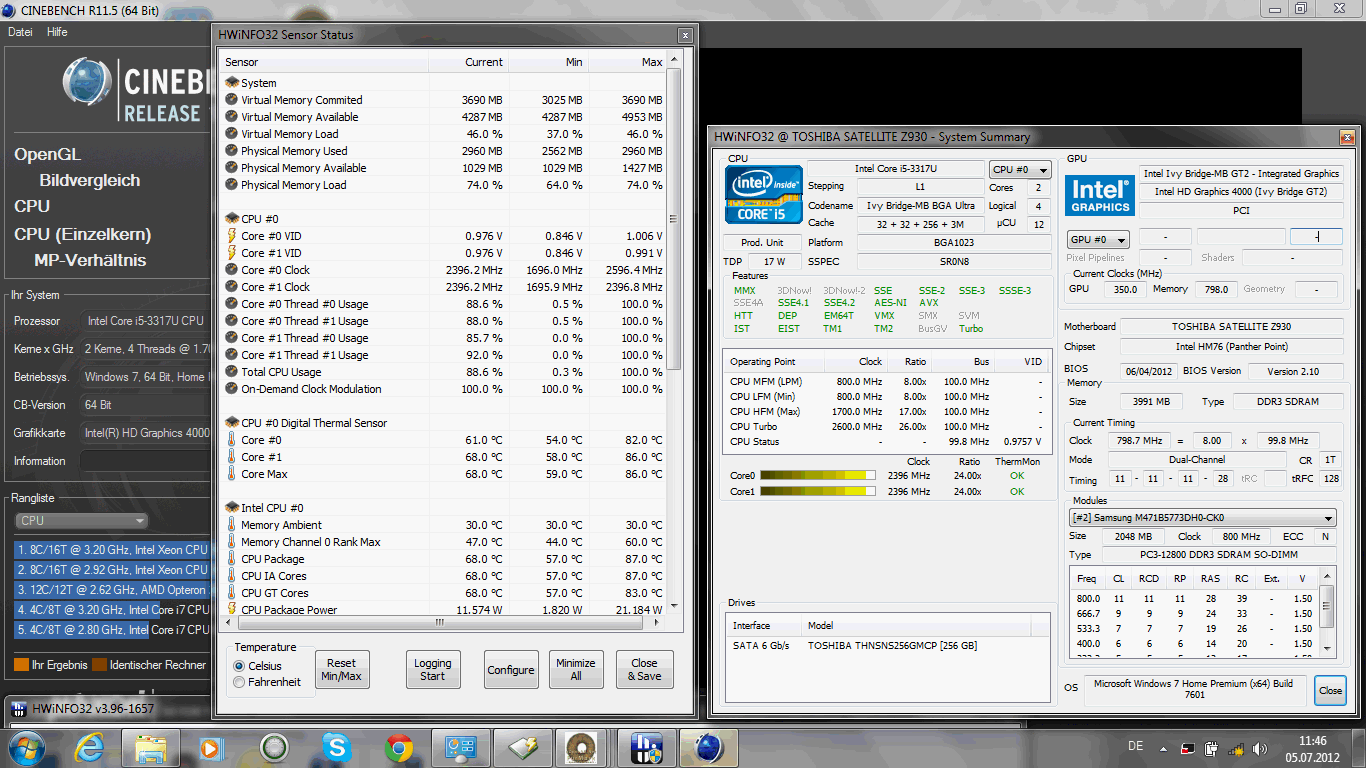Click the Max column header
The width and height of the screenshot is (1366, 768).
pos(627,62)
